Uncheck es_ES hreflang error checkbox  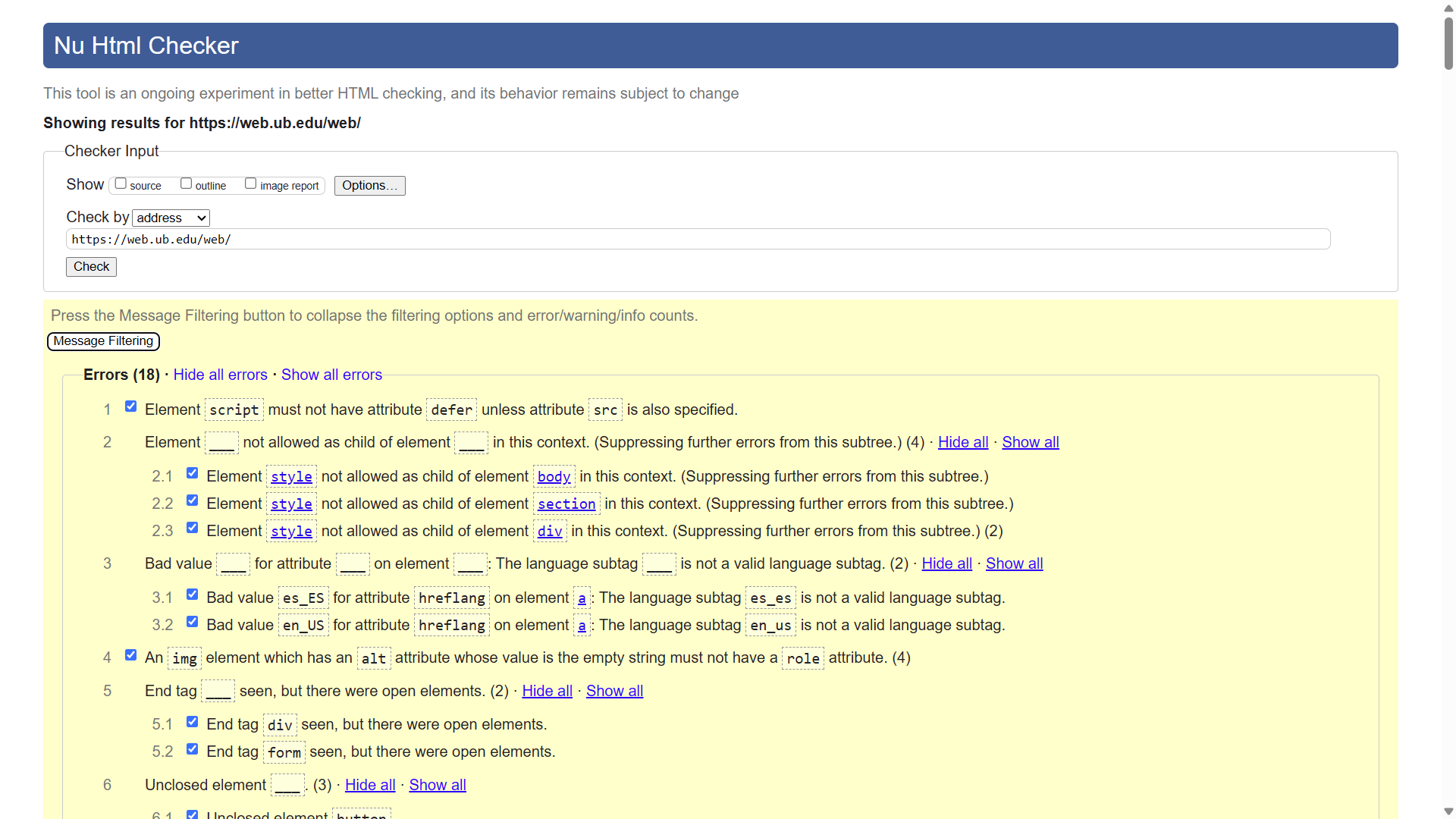tap(193, 595)
